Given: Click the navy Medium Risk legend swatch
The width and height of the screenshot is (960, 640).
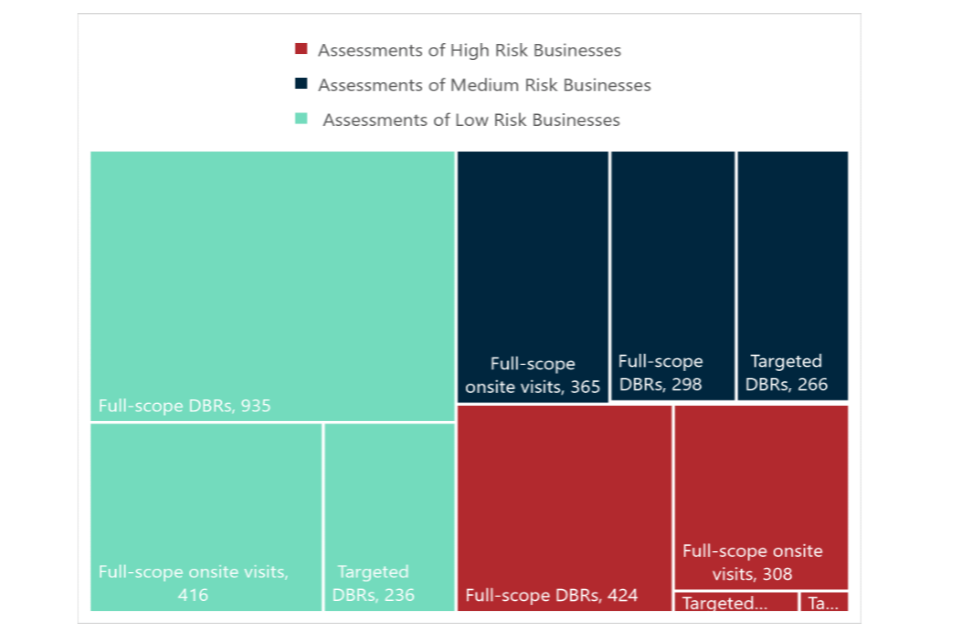Looking at the screenshot, I should 301,84.
